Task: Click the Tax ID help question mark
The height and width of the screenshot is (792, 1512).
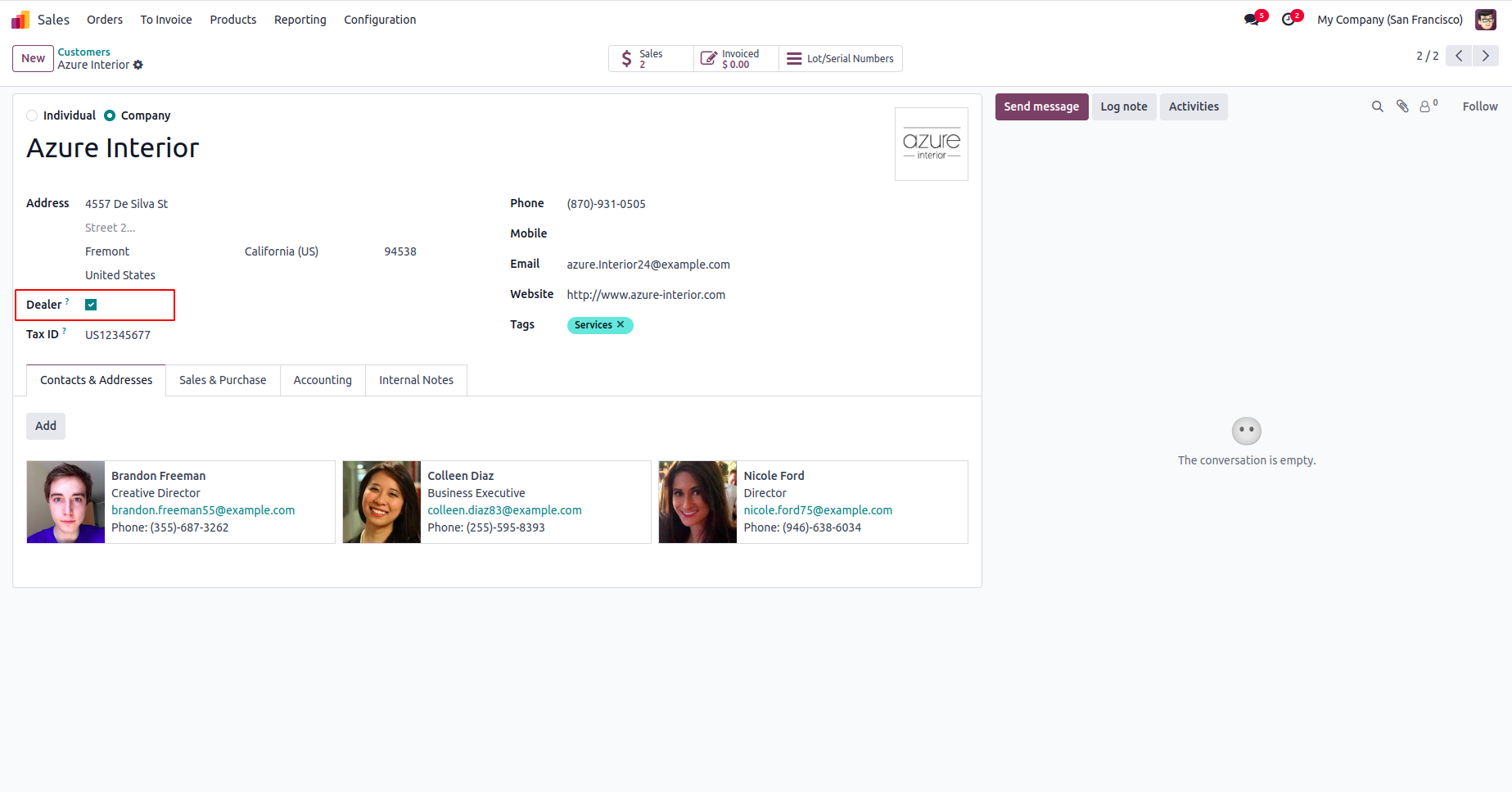Action: [64, 331]
